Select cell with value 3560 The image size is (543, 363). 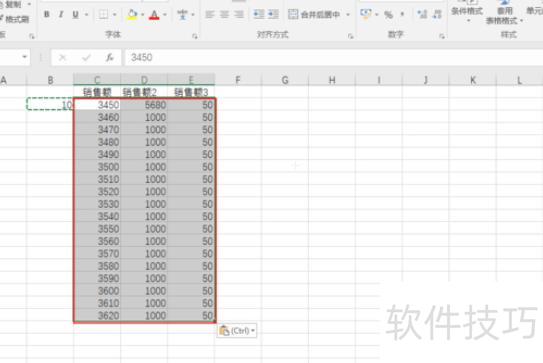point(97,241)
